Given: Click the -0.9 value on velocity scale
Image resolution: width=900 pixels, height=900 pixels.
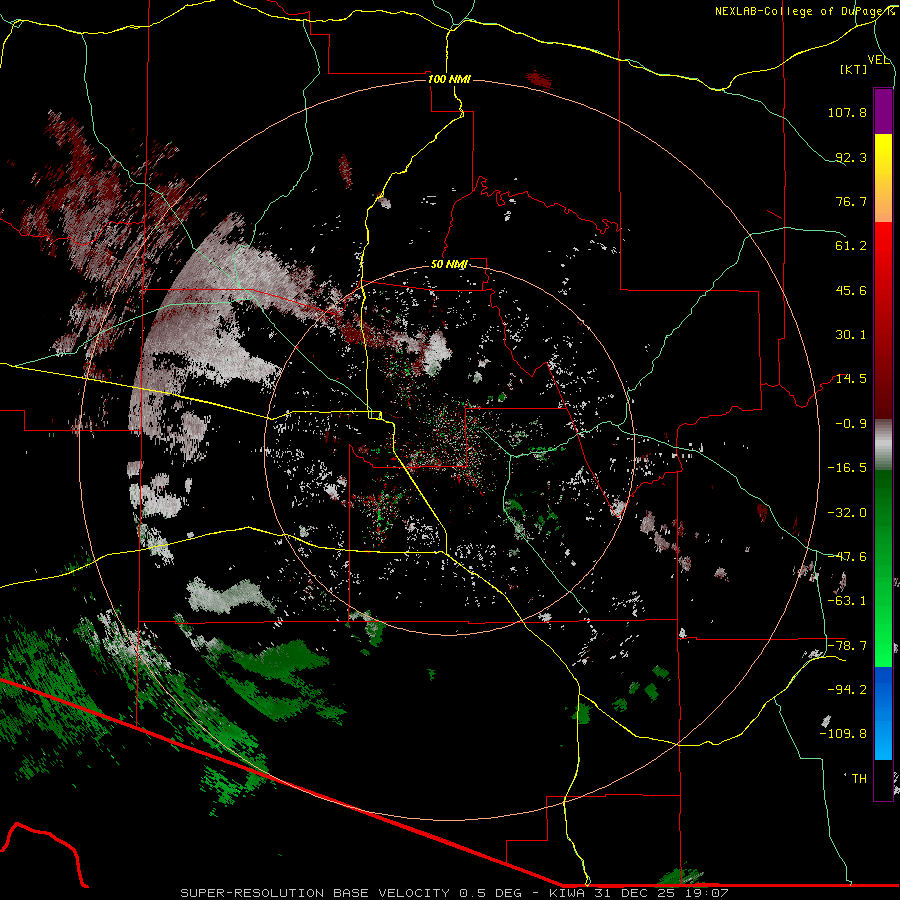Looking at the screenshot, I should point(851,424).
